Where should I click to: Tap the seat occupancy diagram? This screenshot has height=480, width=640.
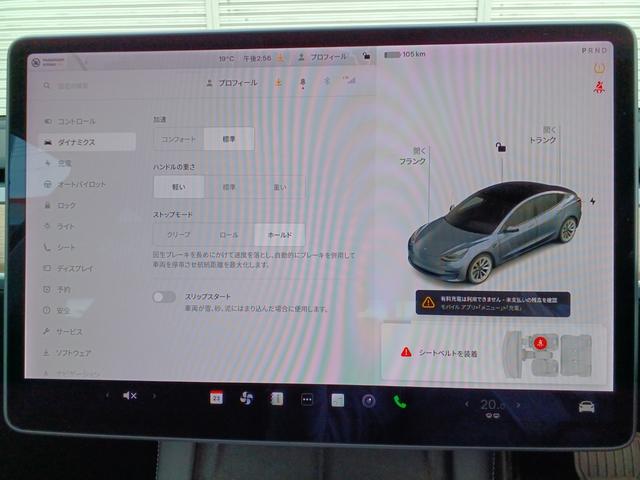pos(547,354)
